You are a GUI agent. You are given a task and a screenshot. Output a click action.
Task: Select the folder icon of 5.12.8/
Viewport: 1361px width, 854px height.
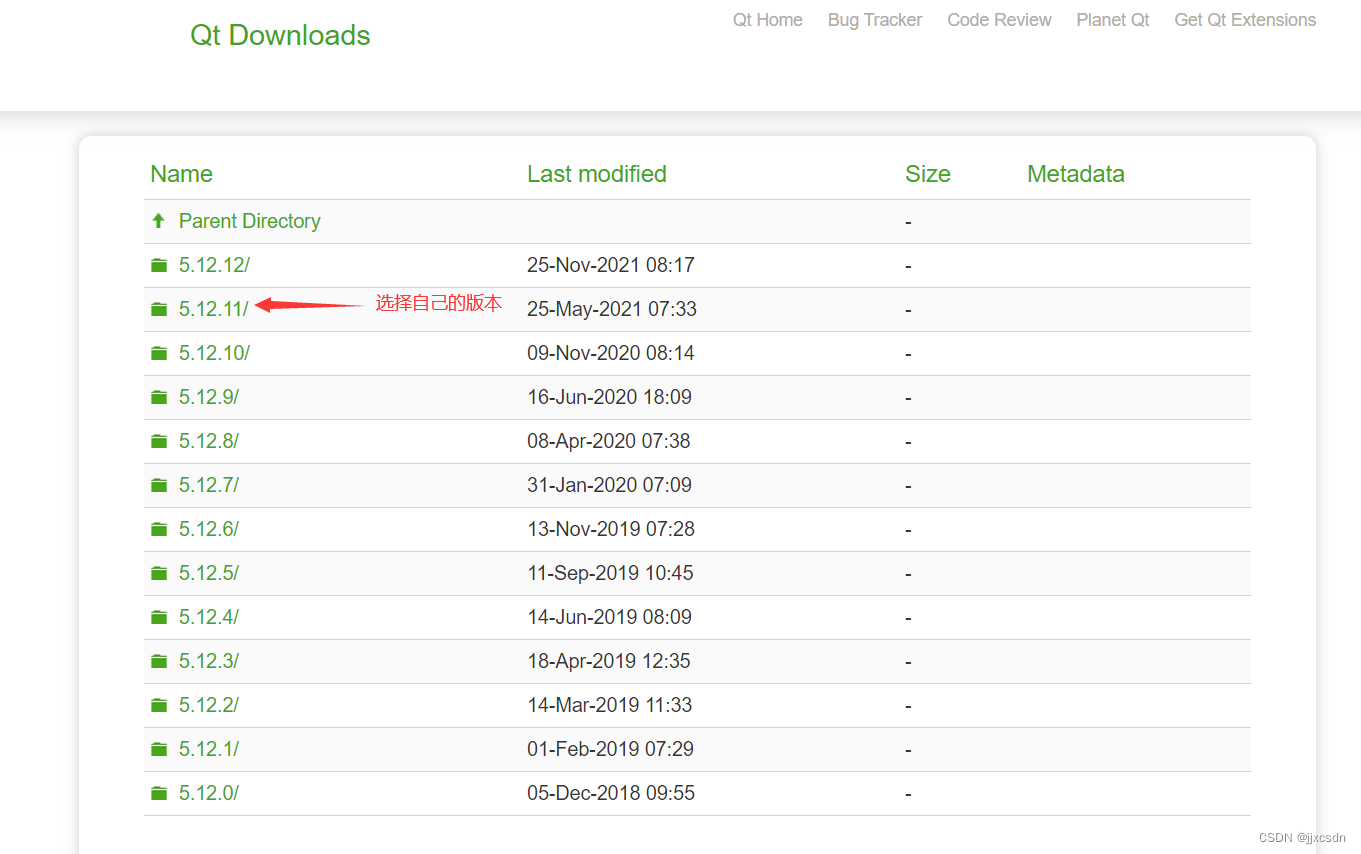pyautogui.click(x=158, y=441)
